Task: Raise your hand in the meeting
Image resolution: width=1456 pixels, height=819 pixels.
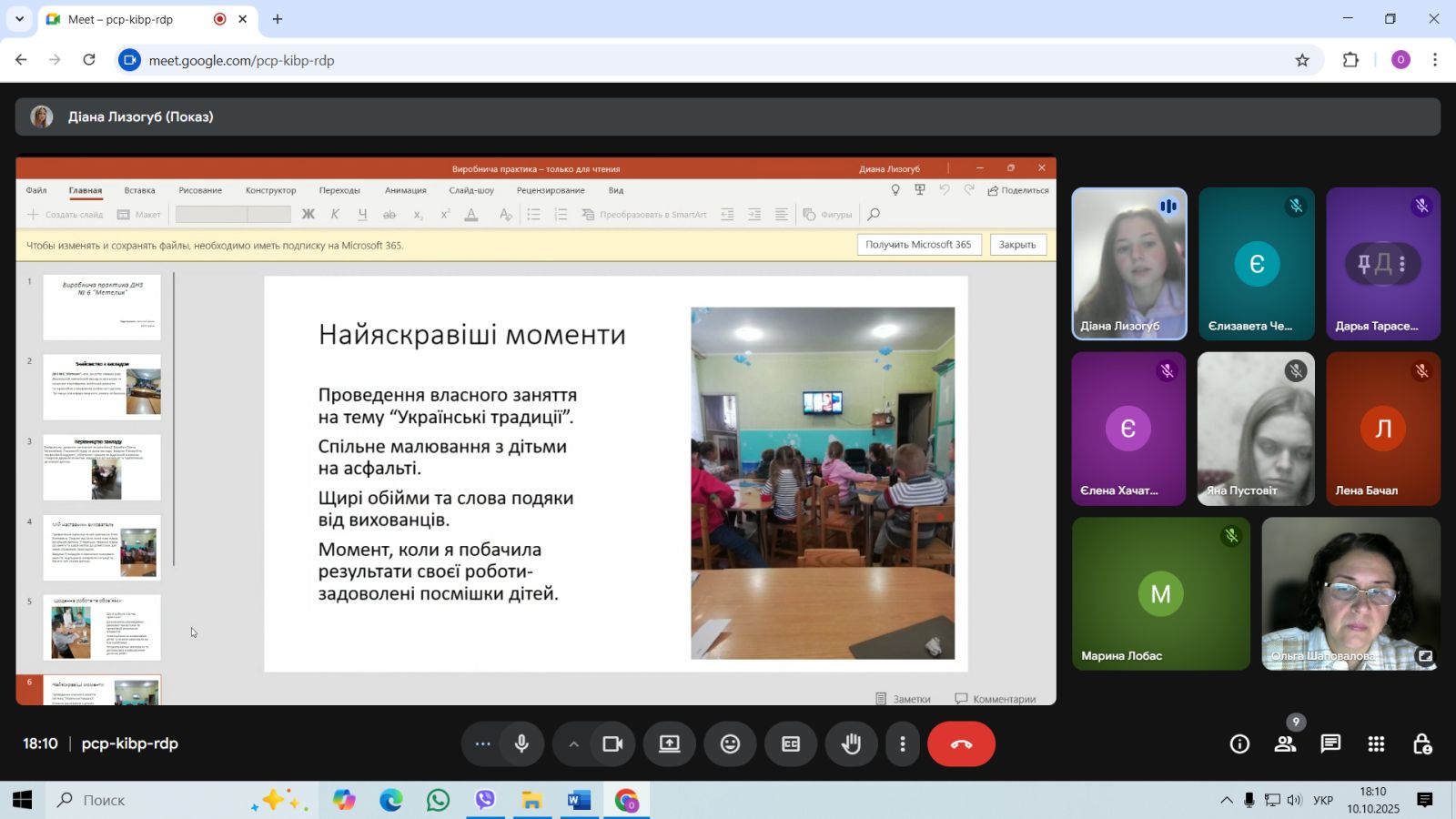Action: pos(851,744)
